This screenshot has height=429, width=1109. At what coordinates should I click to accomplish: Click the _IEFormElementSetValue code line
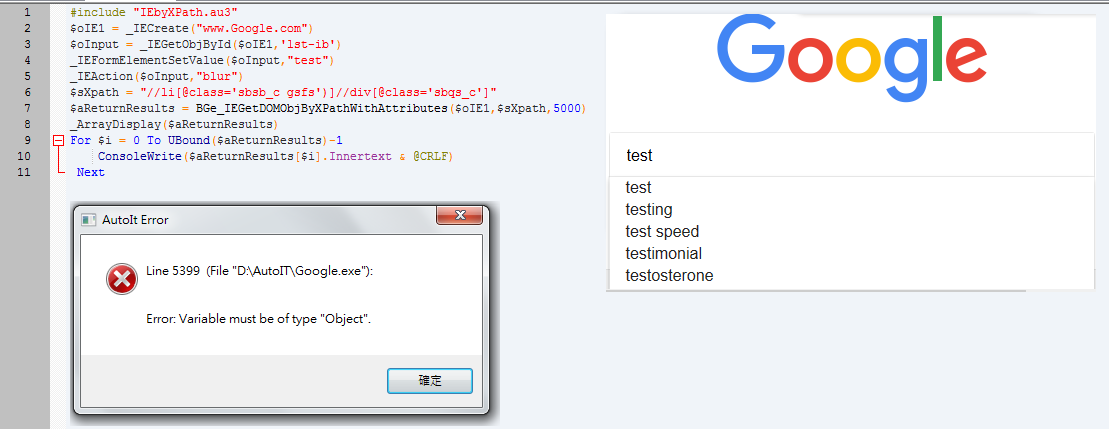202,61
